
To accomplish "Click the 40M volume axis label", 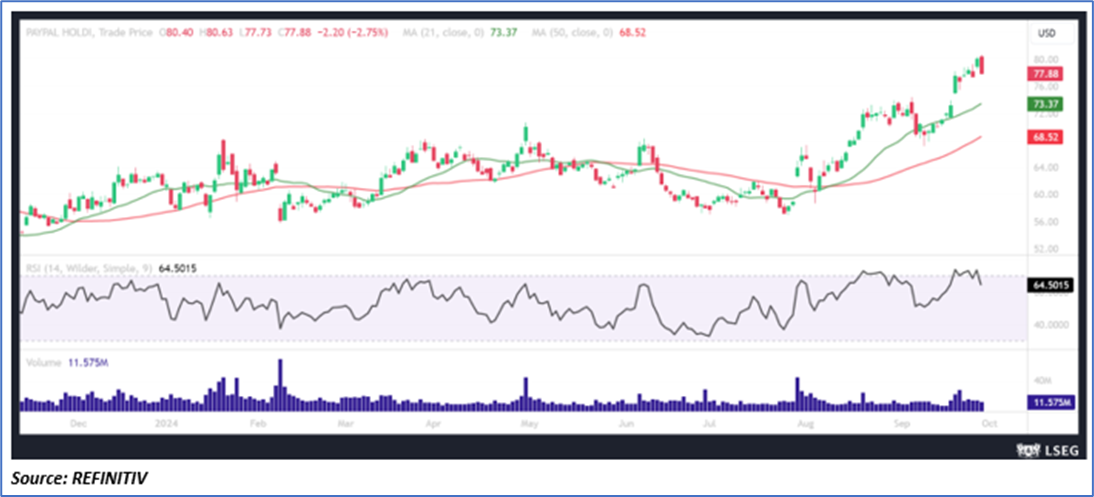I will pos(1042,380).
